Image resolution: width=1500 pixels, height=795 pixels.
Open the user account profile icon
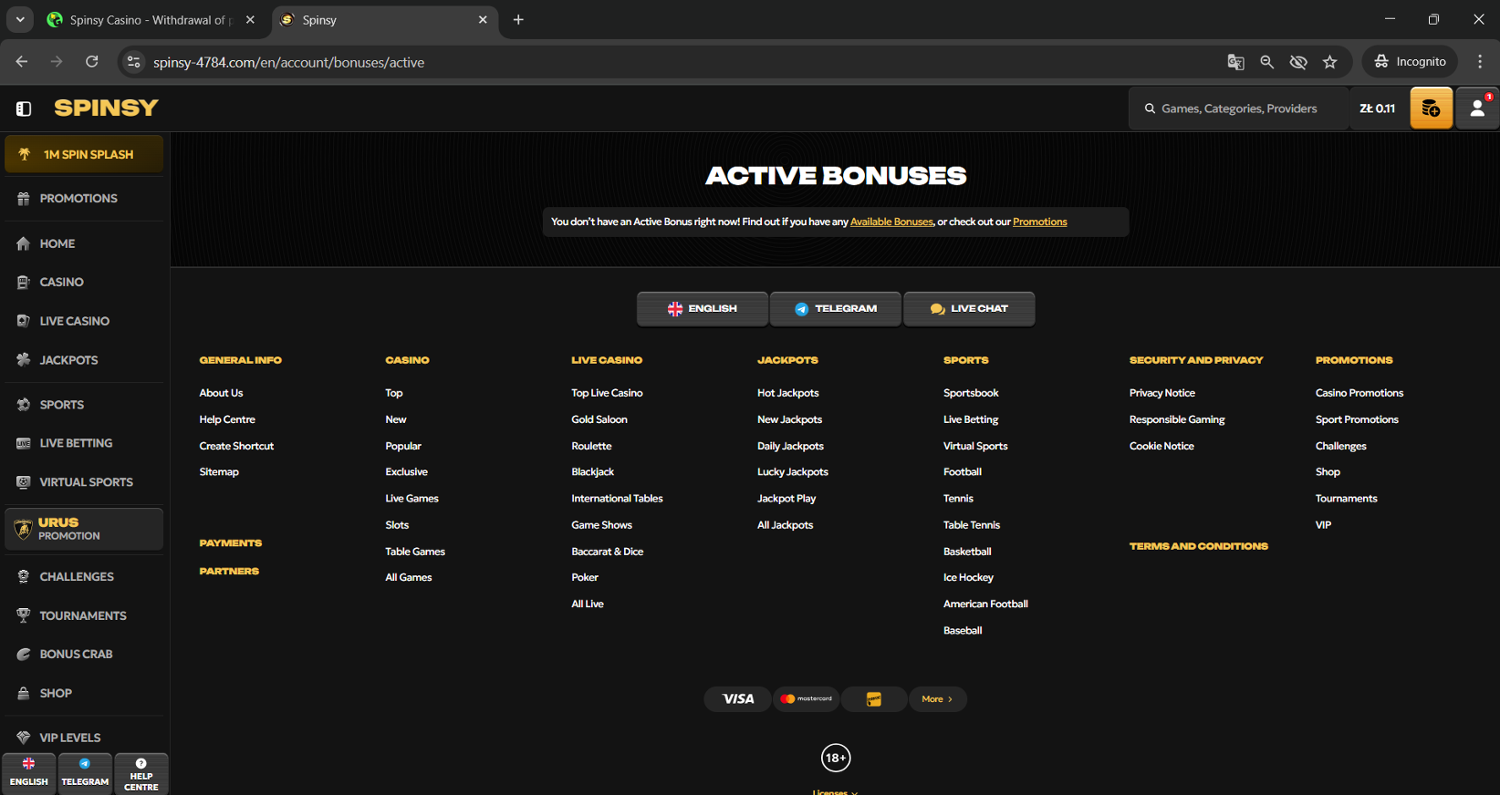[x=1476, y=108]
